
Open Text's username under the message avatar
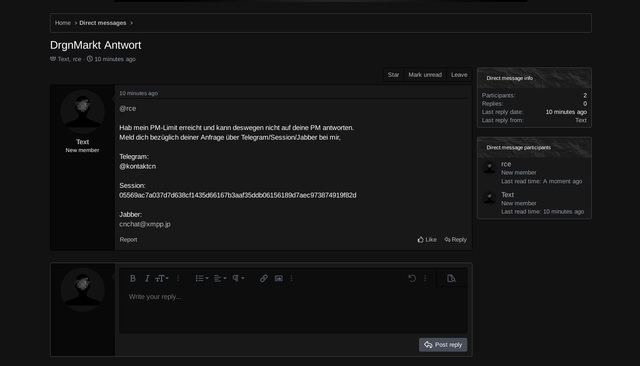point(82,142)
